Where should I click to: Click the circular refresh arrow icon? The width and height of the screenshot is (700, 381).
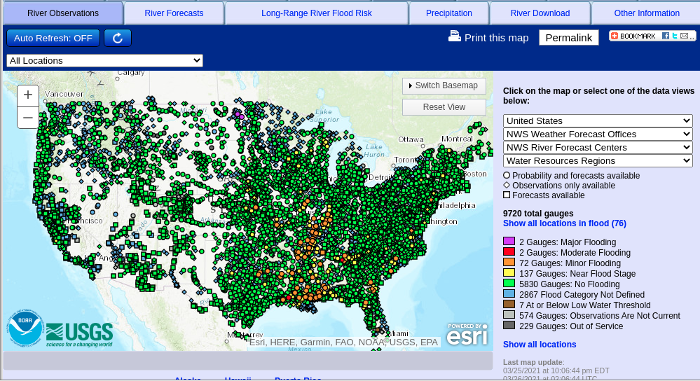coord(118,38)
